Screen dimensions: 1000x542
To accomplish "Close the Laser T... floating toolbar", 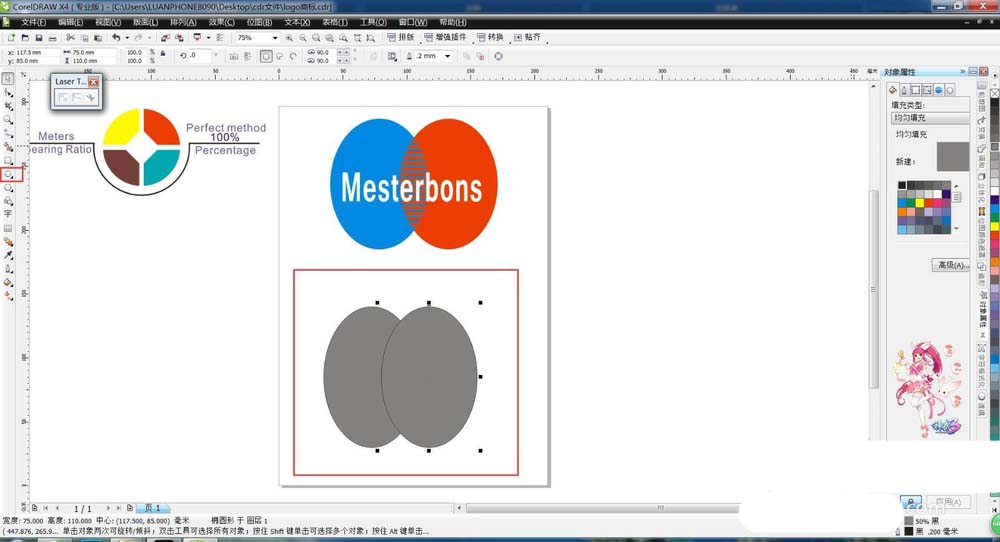I will 94,82.
